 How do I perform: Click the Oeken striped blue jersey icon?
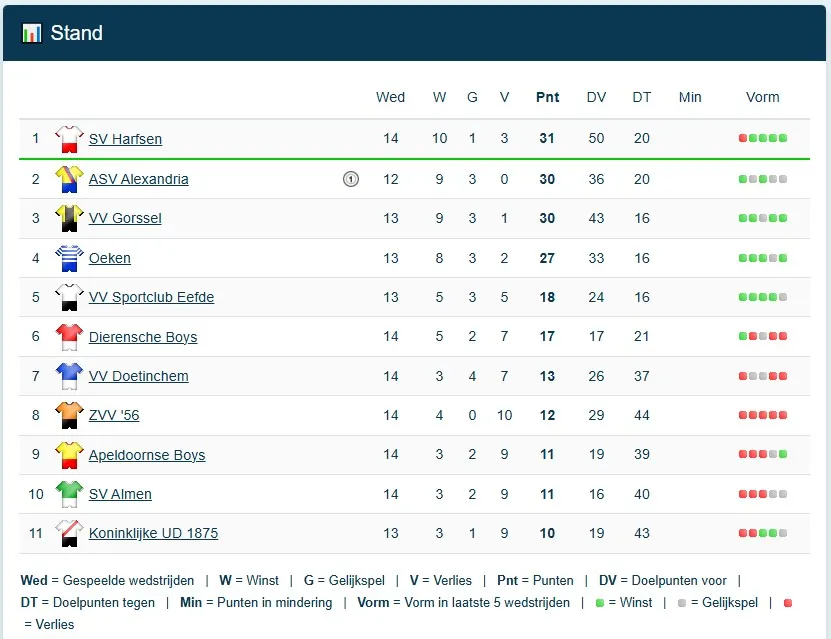[x=69, y=258]
